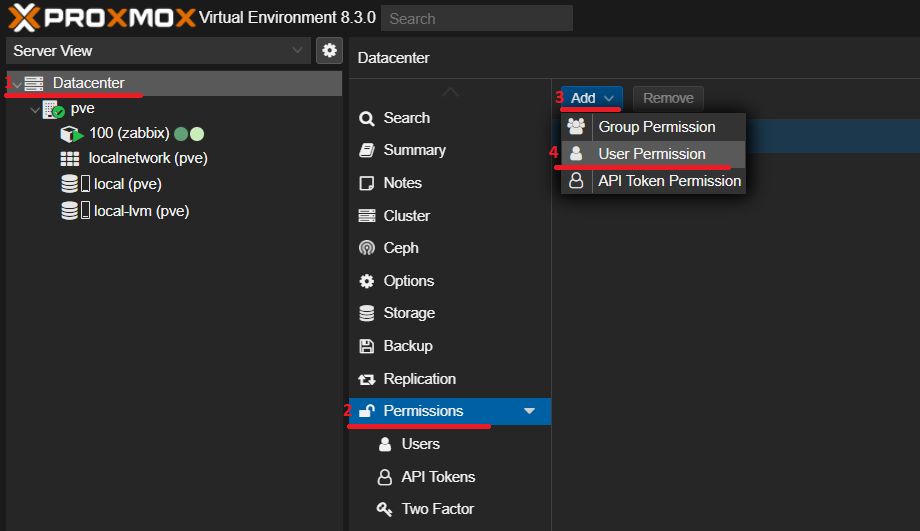This screenshot has height=531, width=920.
Task: Collapse the Permissions submenu arrow
Action: 529,411
